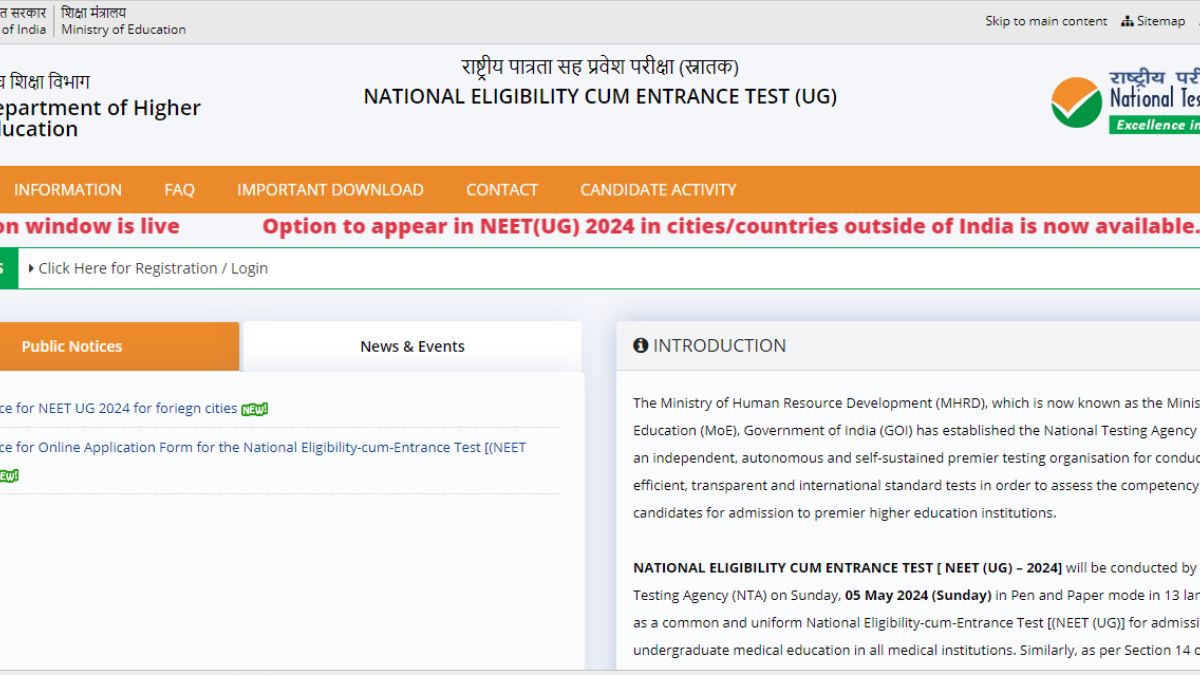Click the NEW badge after foreign cities notice
The width and height of the screenshot is (1200, 675).
255,409
